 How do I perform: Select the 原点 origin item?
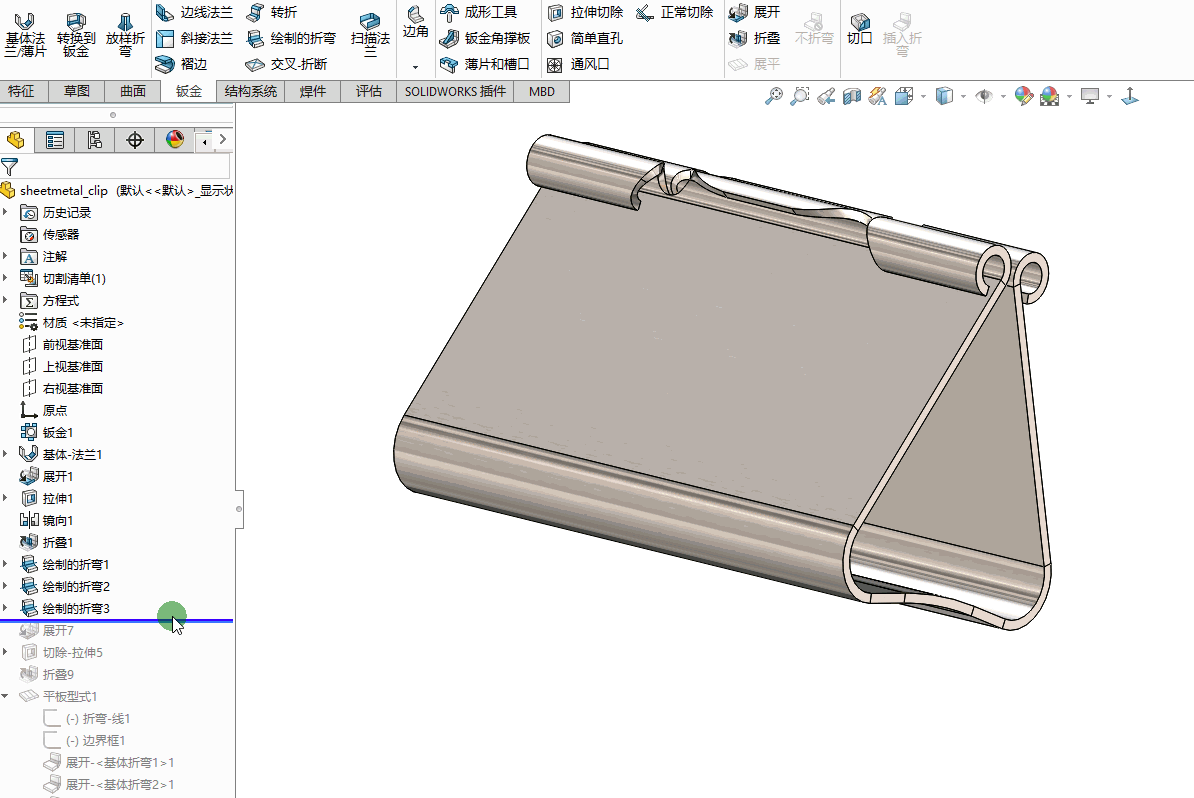pos(43,410)
